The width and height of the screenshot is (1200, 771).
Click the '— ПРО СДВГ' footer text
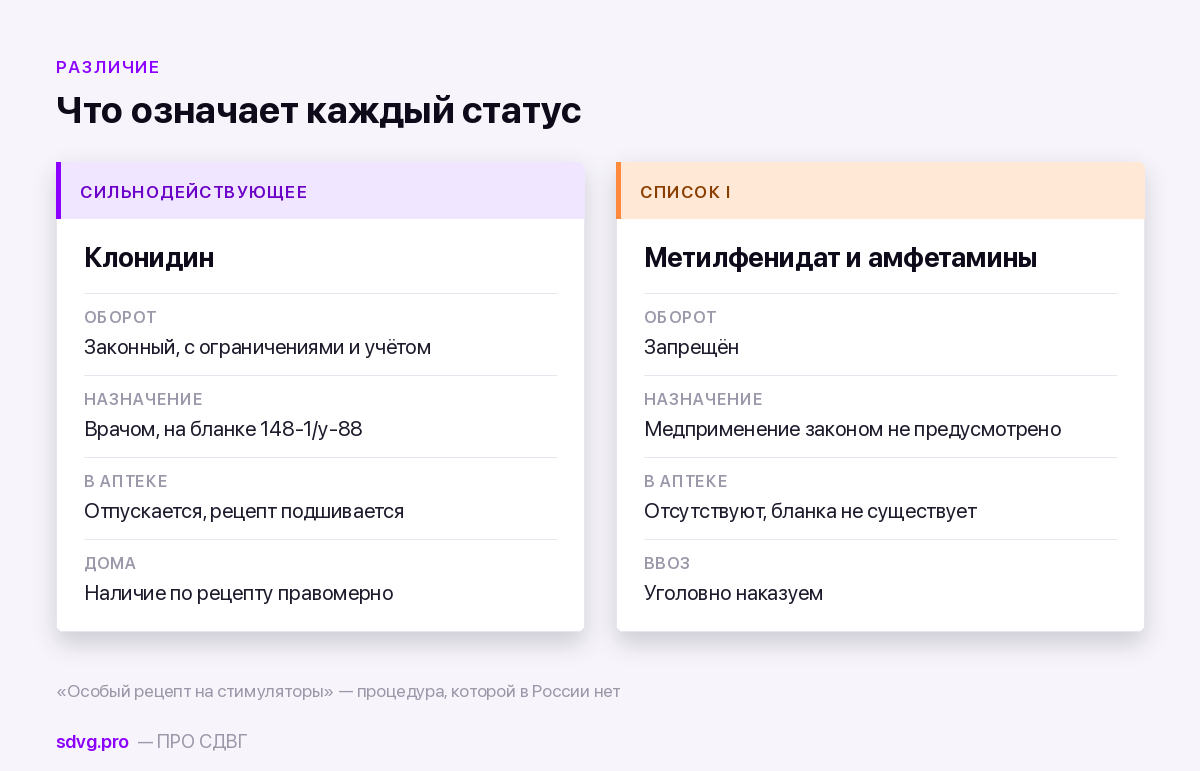pos(192,742)
